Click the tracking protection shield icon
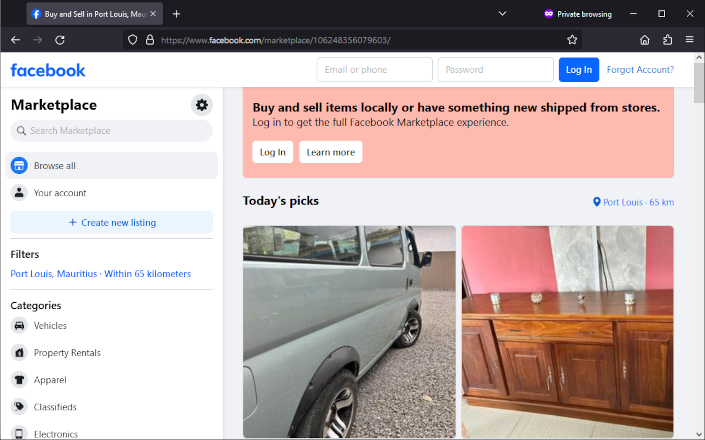This screenshot has width=705, height=440. (132, 40)
